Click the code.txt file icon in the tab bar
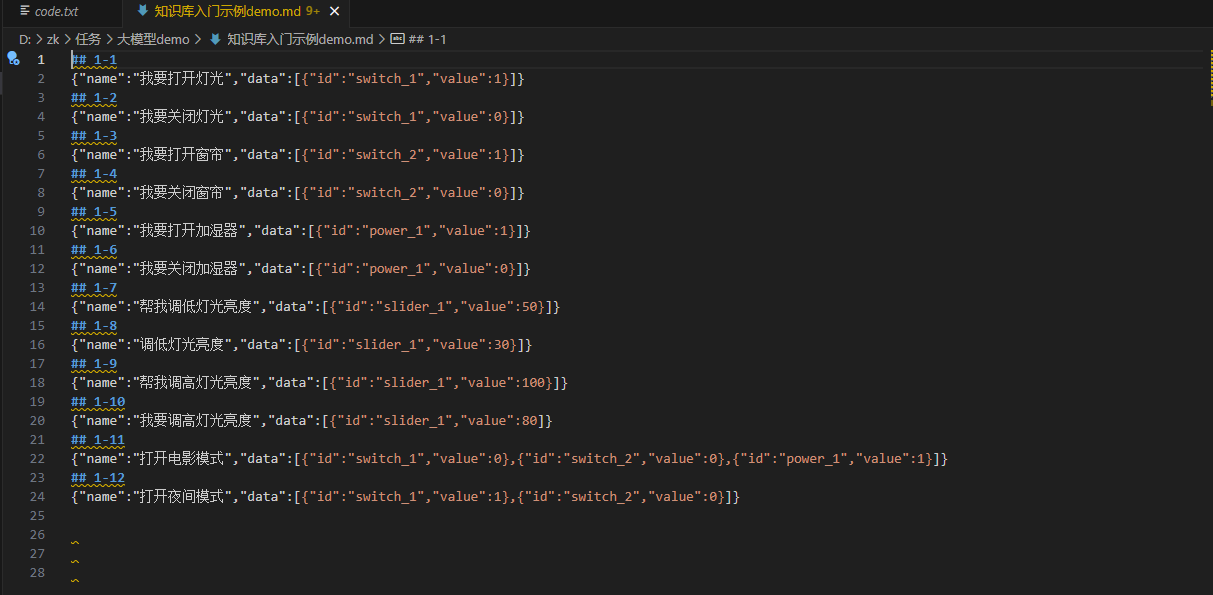 click(x=24, y=12)
